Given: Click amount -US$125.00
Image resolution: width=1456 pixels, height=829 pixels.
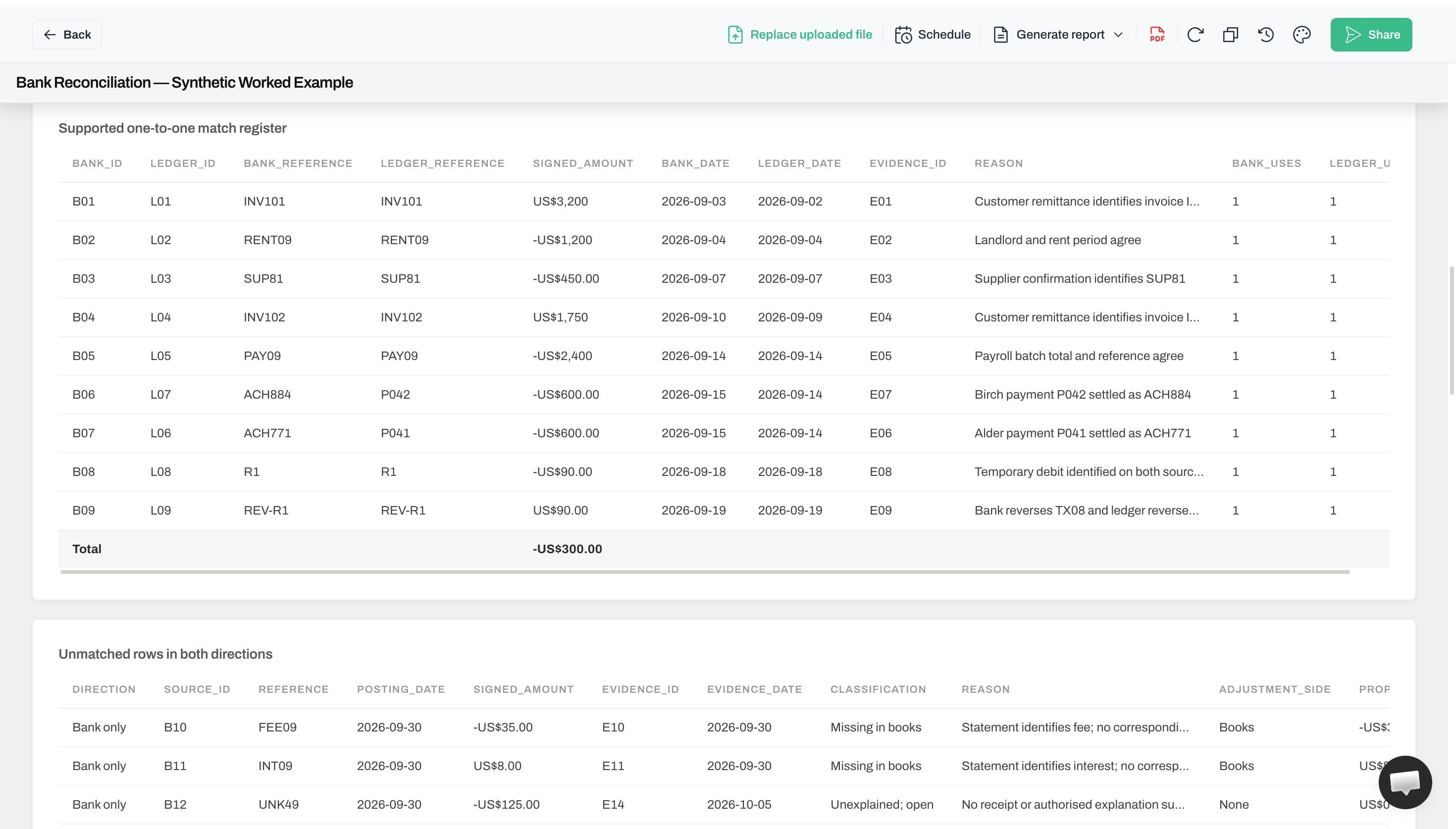Looking at the screenshot, I should coord(506,805).
